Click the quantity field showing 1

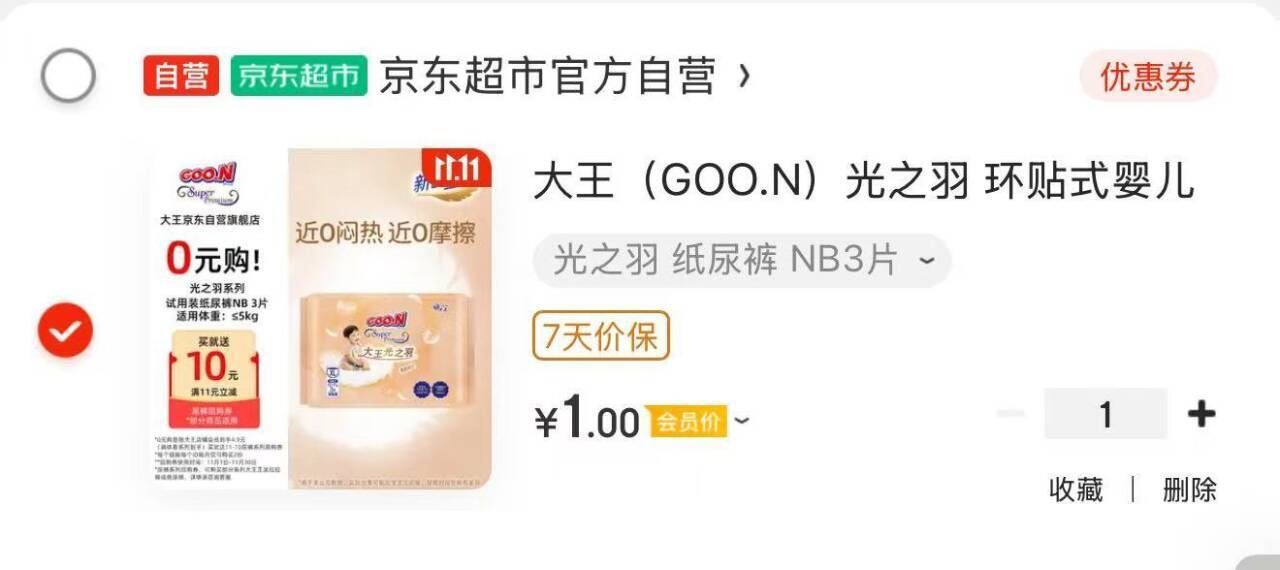[x=1105, y=413]
